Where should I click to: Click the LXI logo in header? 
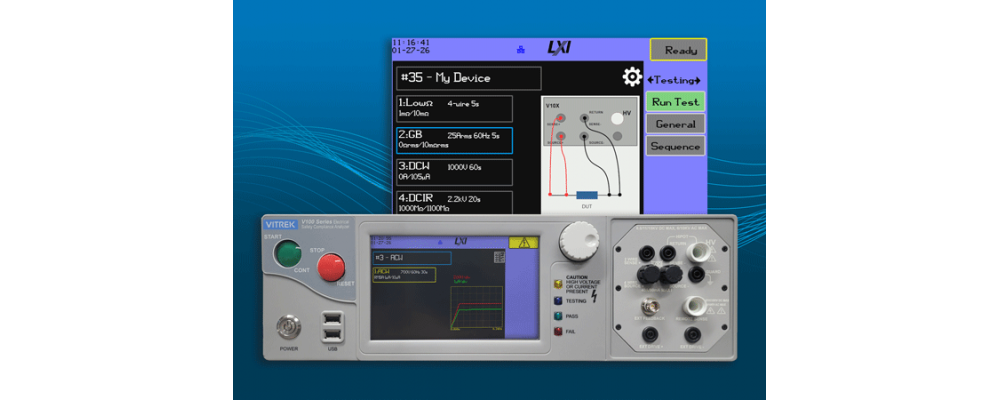click(560, 48)
